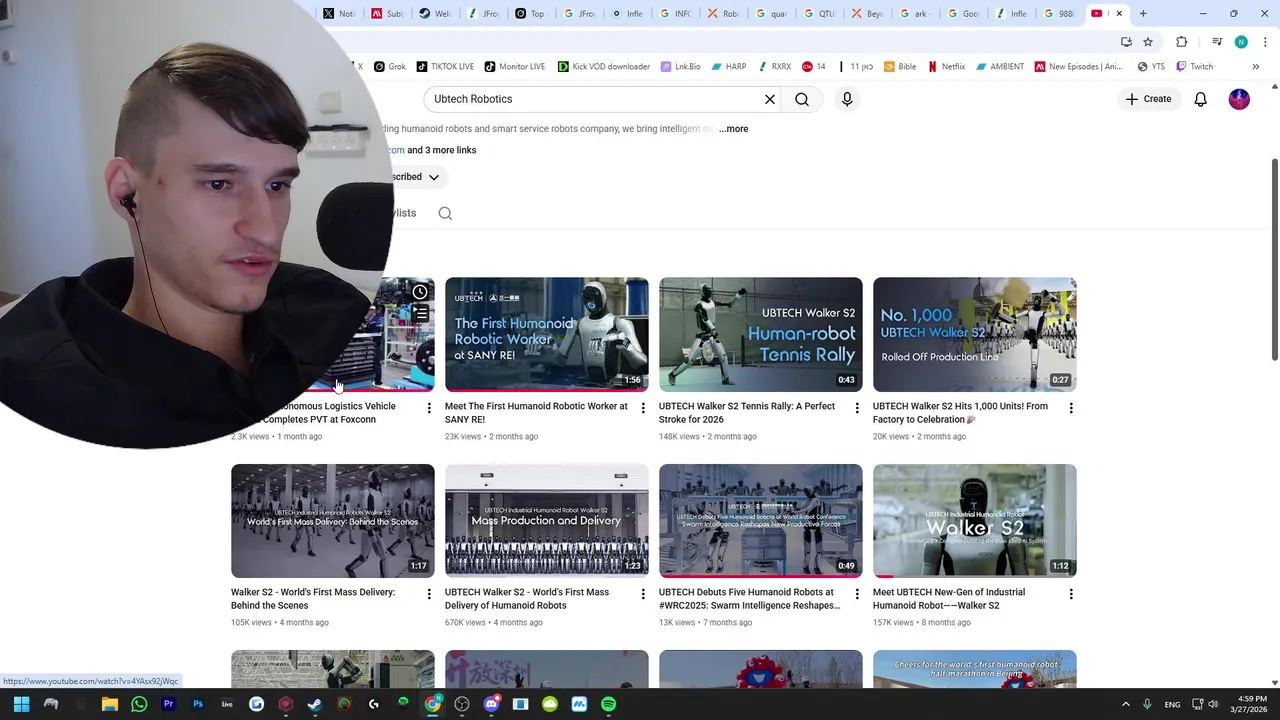Play the Human-robot Tennis Rally thumbnail

760,334
